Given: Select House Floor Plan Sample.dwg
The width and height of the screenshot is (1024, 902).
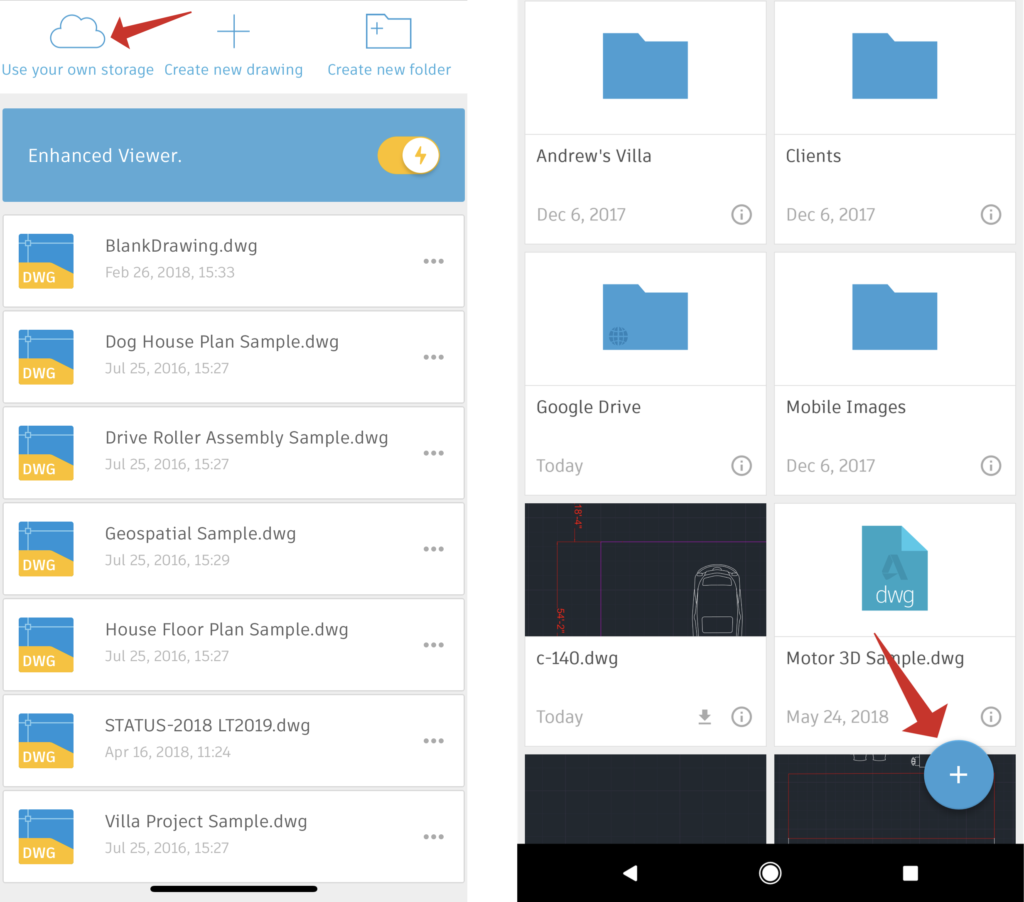Looking at the screenshot, I should (226, 630).
